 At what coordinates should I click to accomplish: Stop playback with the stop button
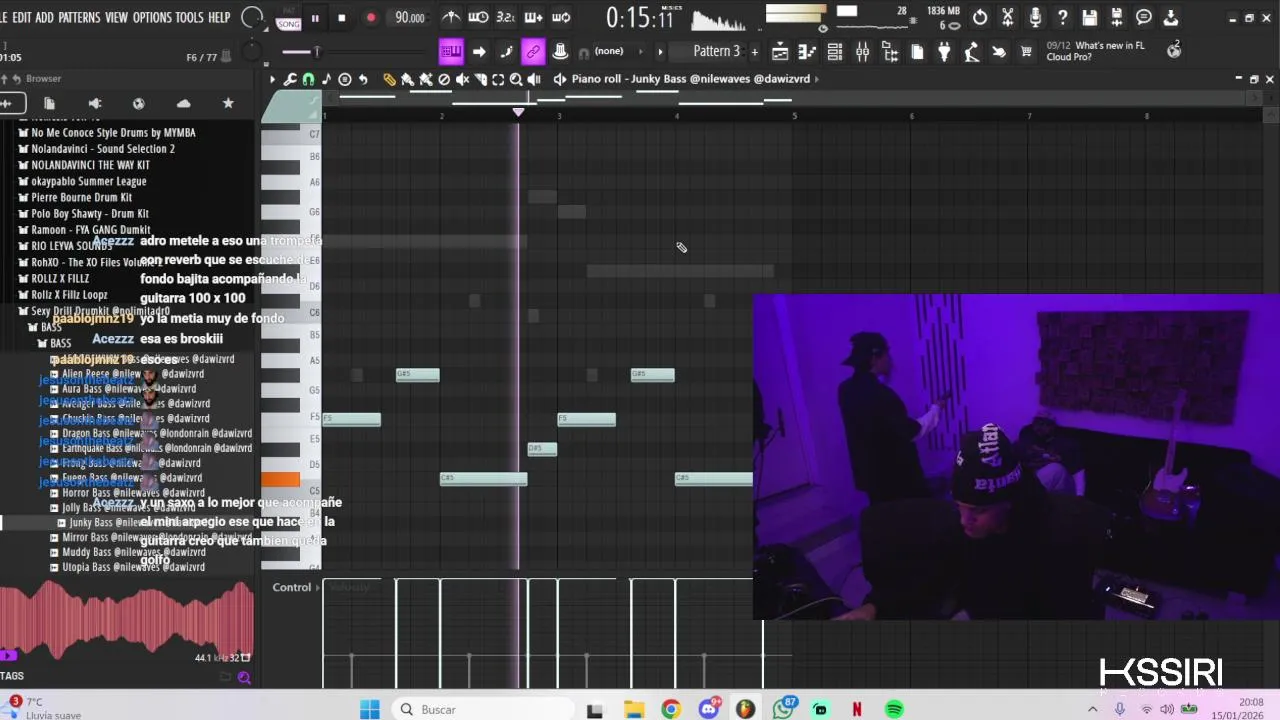click(342, 18)
